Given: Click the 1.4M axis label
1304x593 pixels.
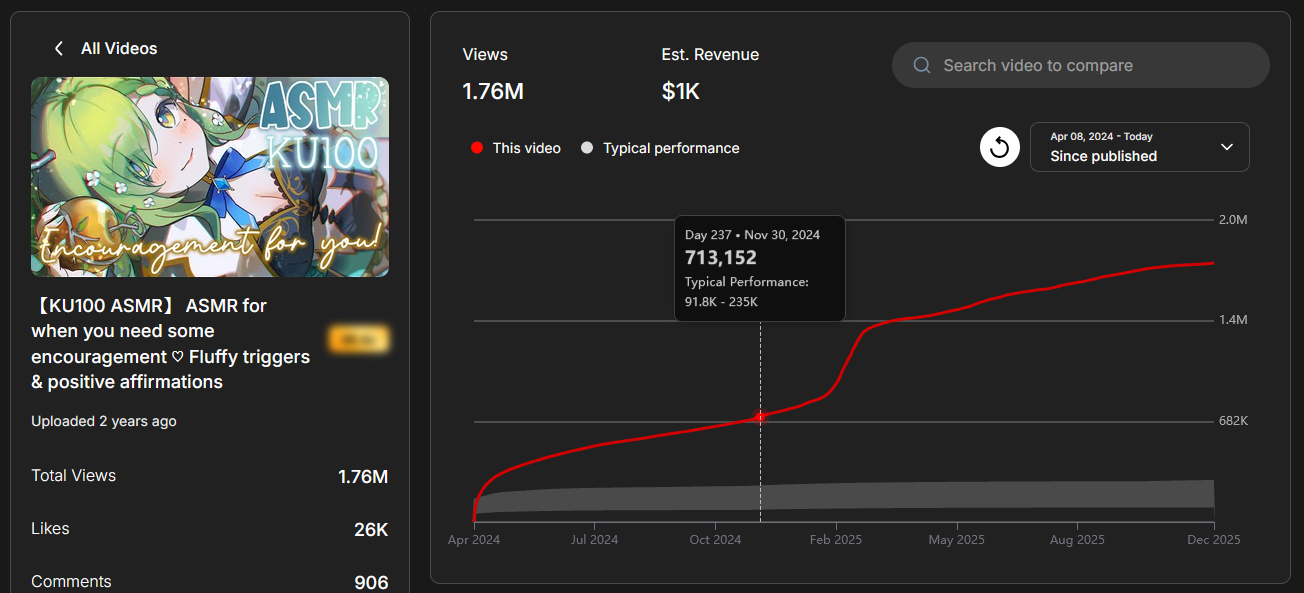Looking at the screenshot, I should click(x=1234, y=320).
